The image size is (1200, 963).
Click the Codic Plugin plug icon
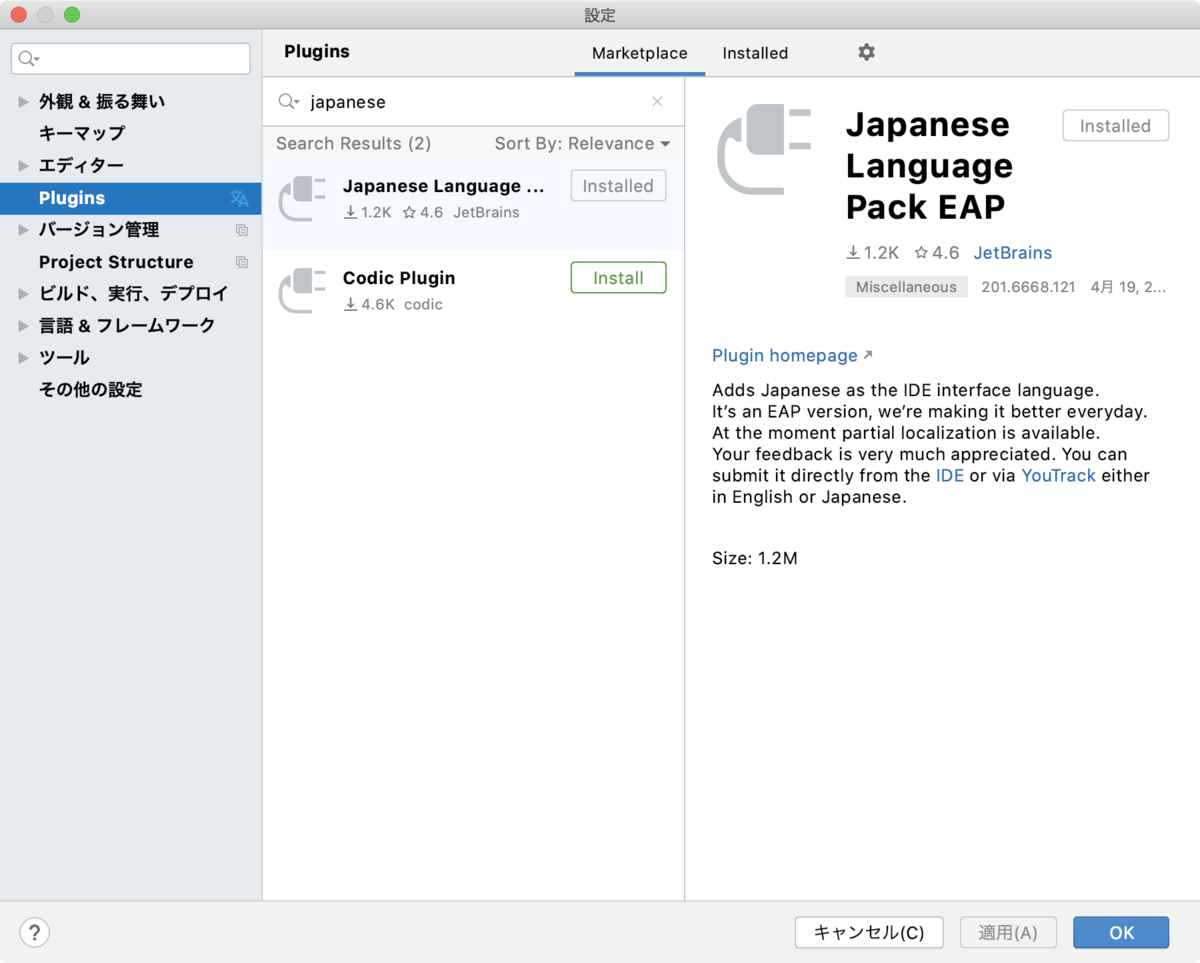pyautogui.click(x=302, y=290)
